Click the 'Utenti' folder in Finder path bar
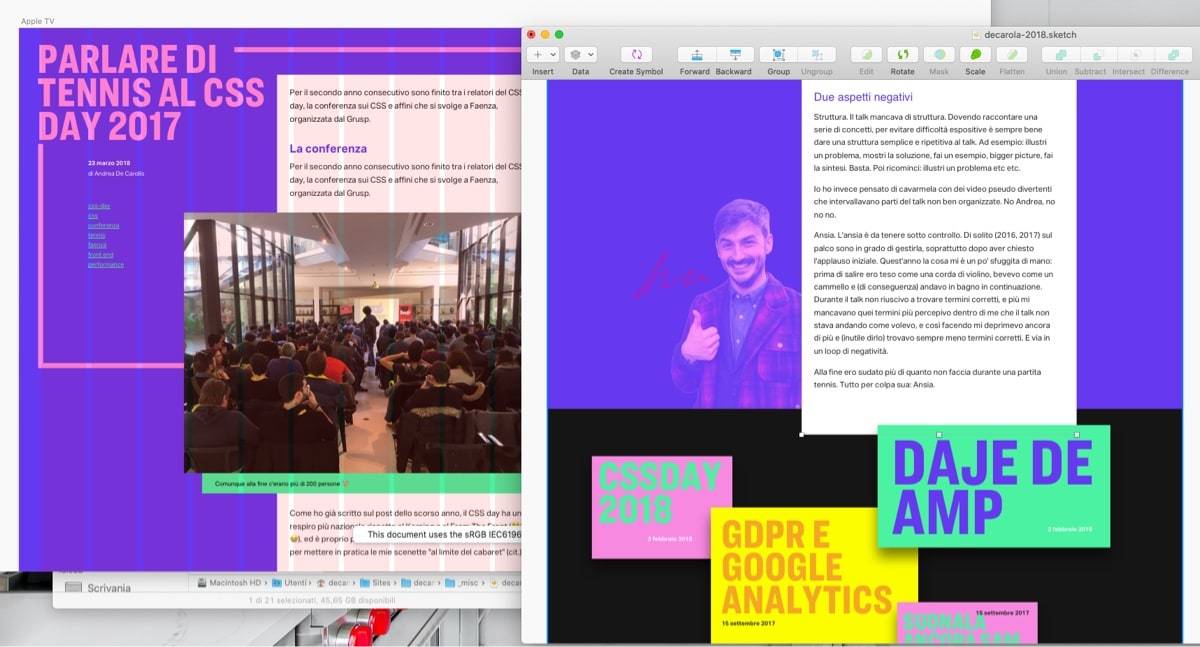1200x647 pixels. click(x=297, y=583)
